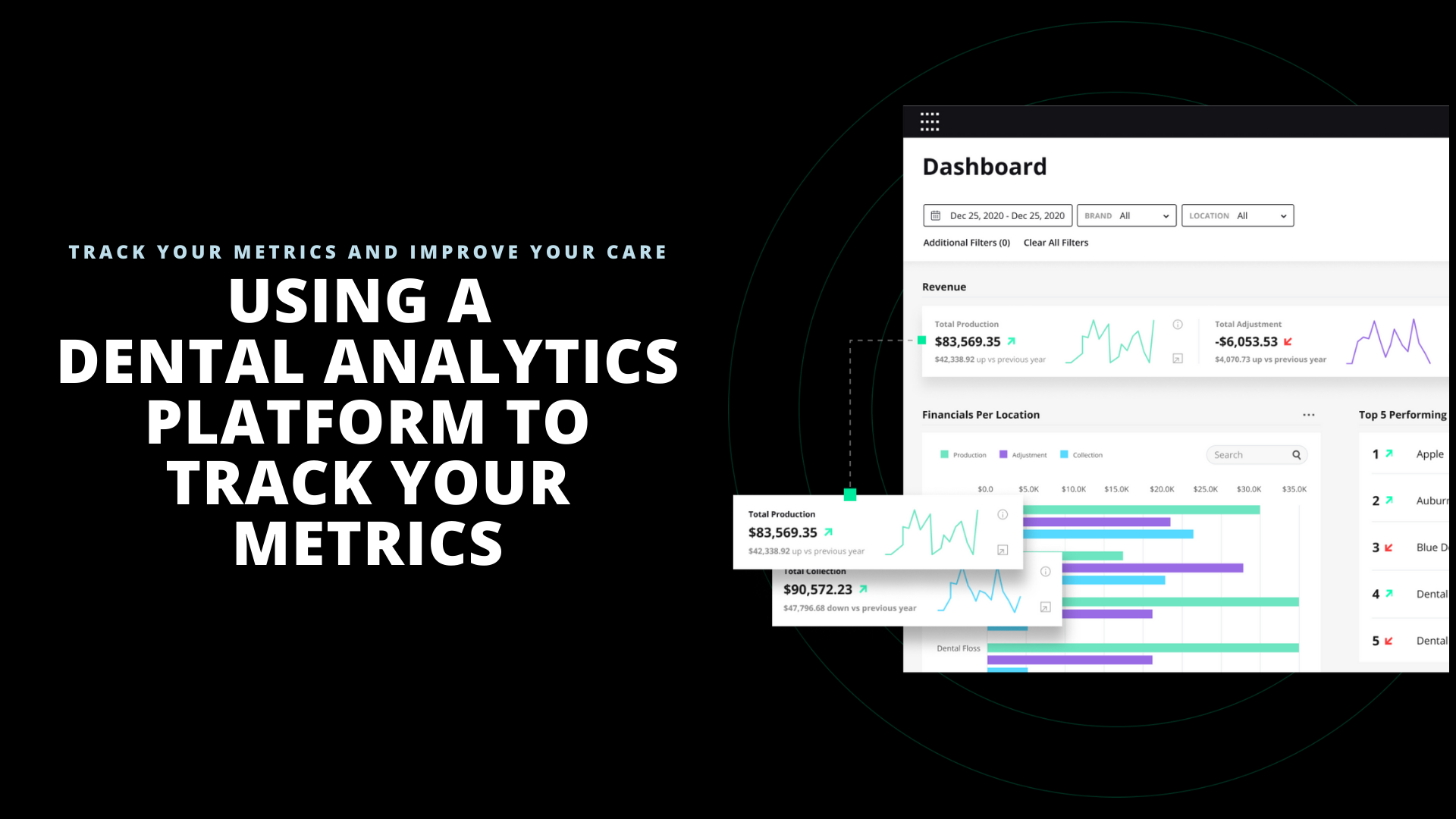This screenshot has width=1456, height=819.
Task: Click the calendar icon next to date range
Action: 937,215
